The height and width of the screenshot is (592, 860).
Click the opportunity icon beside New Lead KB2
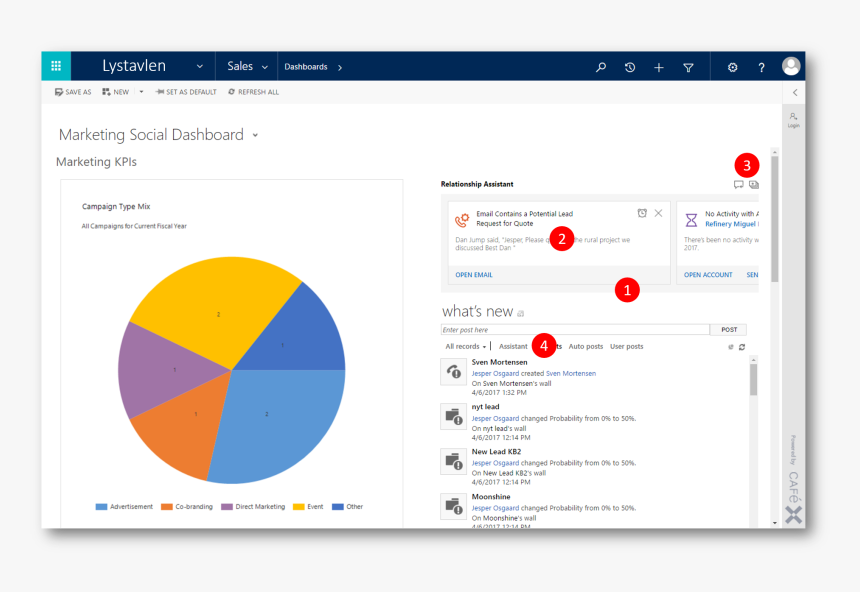click(x=454, y=461)
